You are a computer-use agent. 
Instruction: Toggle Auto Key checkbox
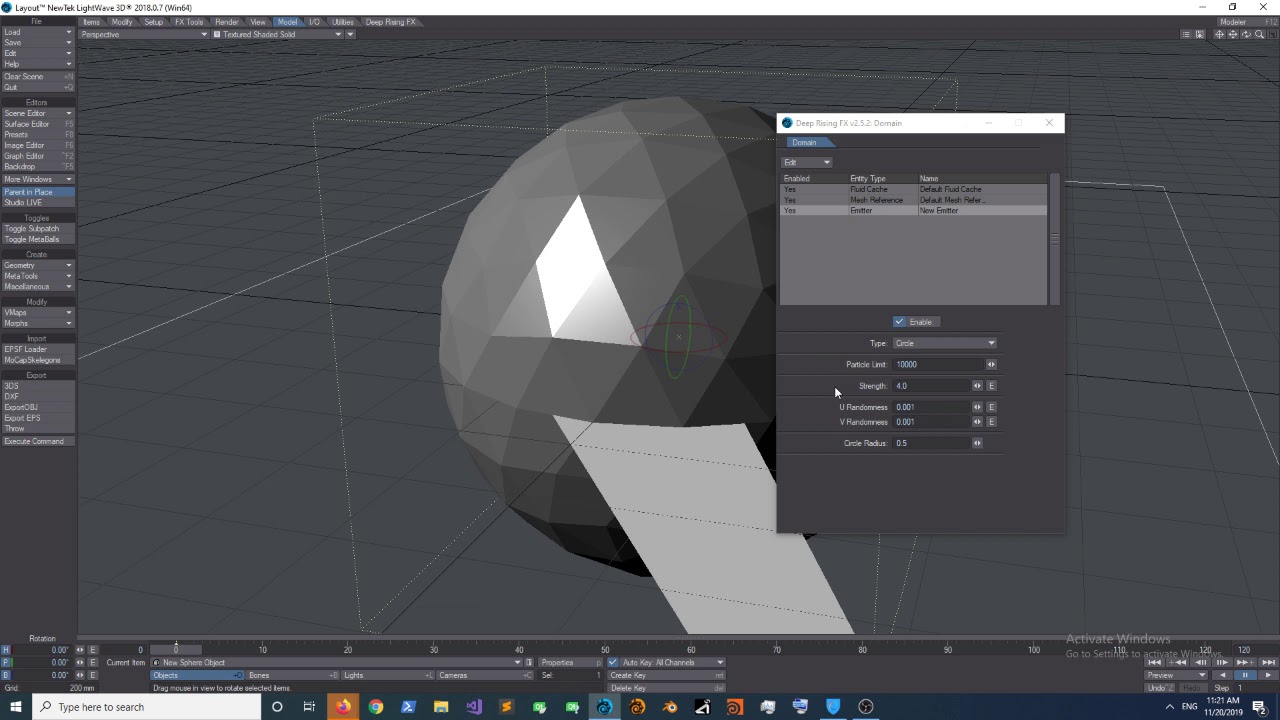click(613, 662)
